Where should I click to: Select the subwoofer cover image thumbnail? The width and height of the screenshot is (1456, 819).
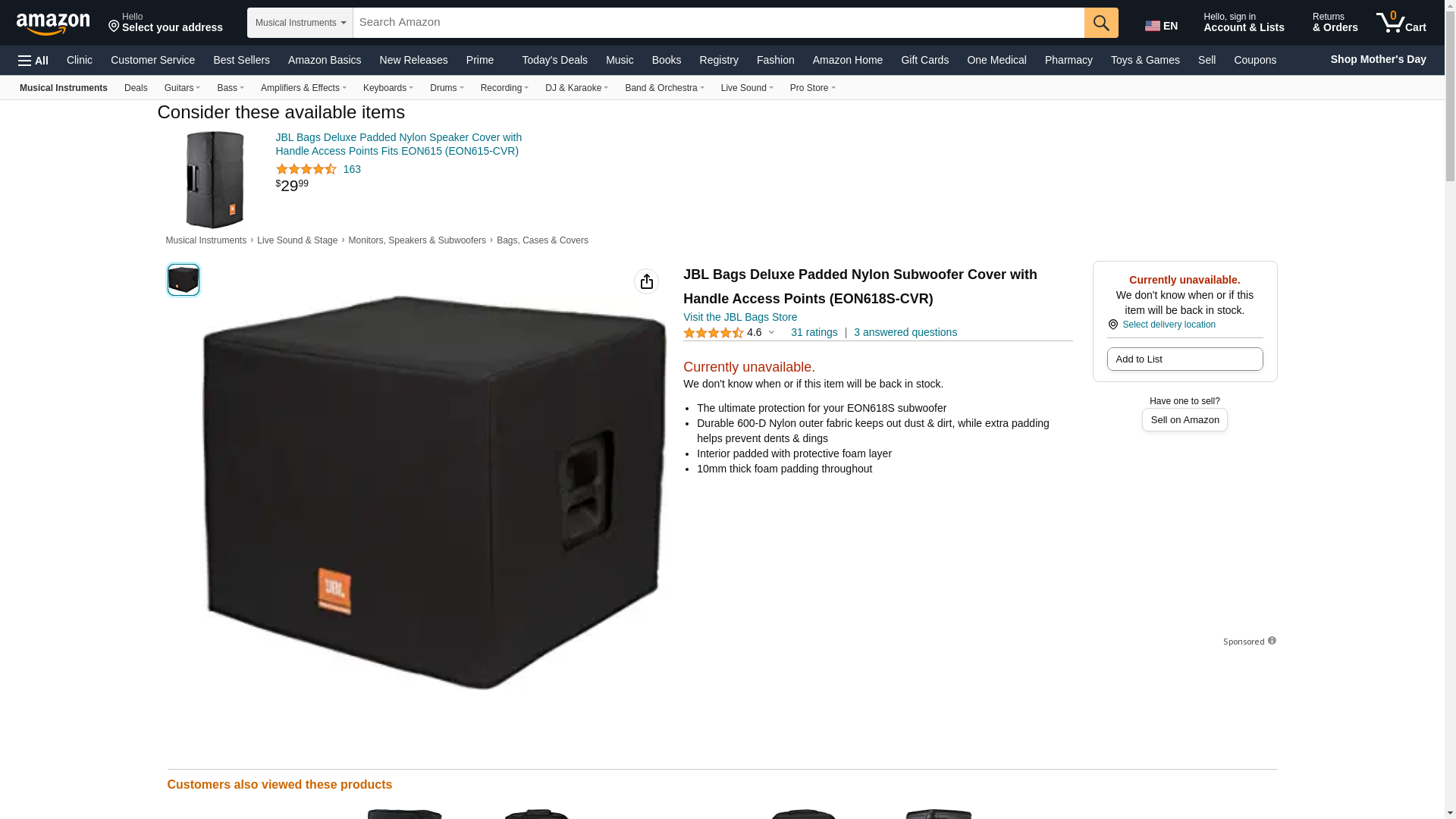click(x=184, y=280)
